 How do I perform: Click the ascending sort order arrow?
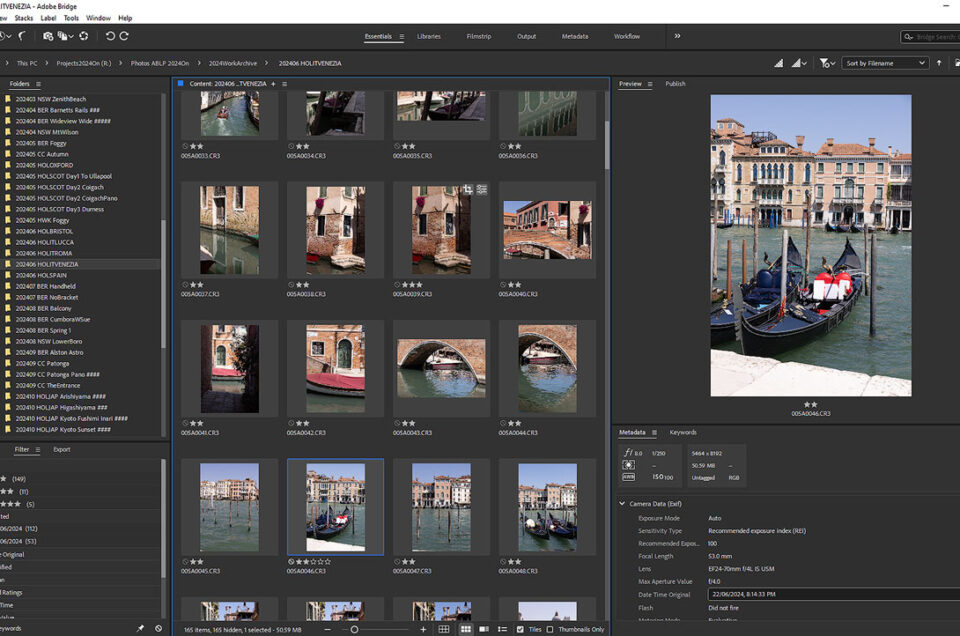(938, 63)
